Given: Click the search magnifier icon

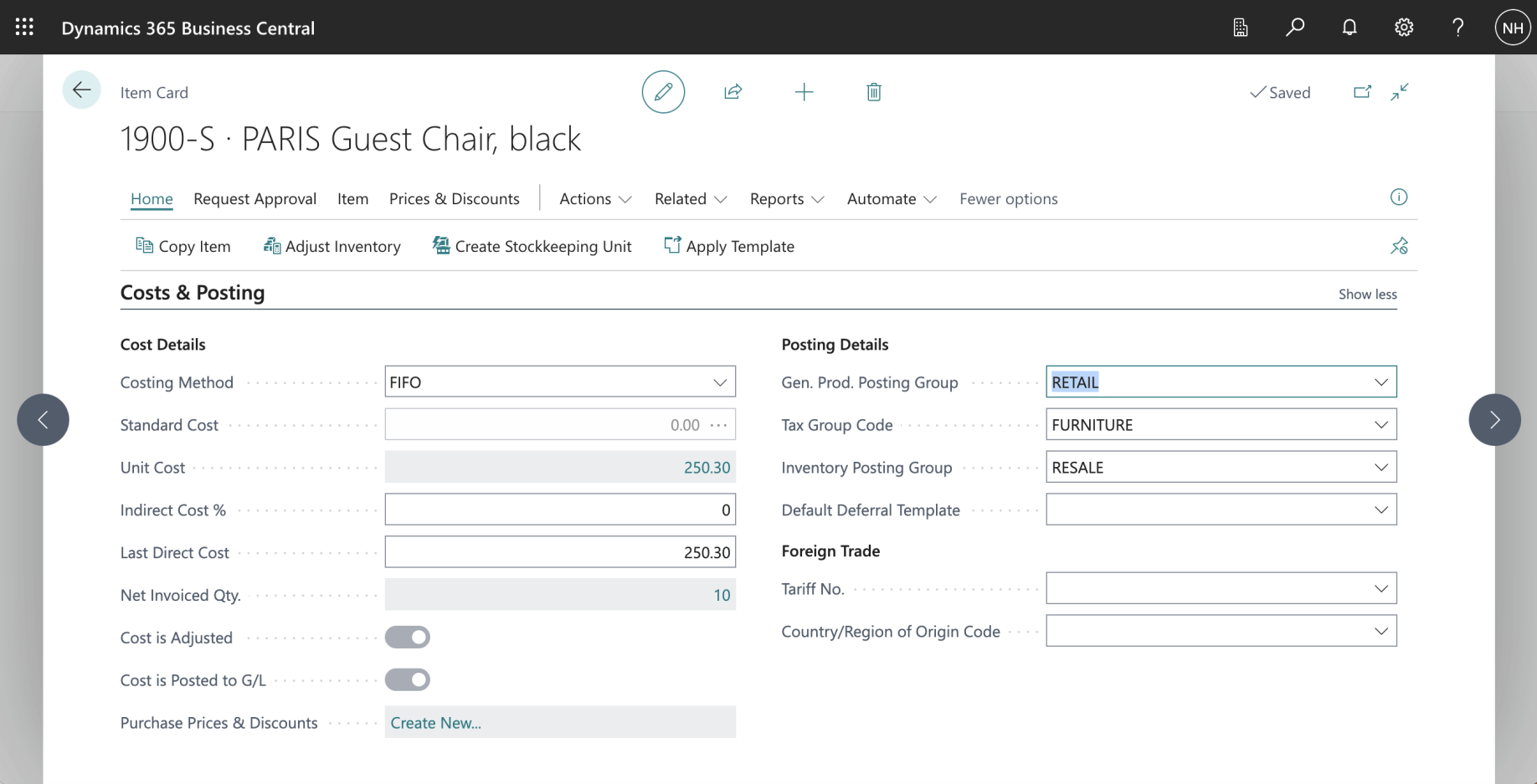Looking at the screenshot, I should (x=1295, y=28).
